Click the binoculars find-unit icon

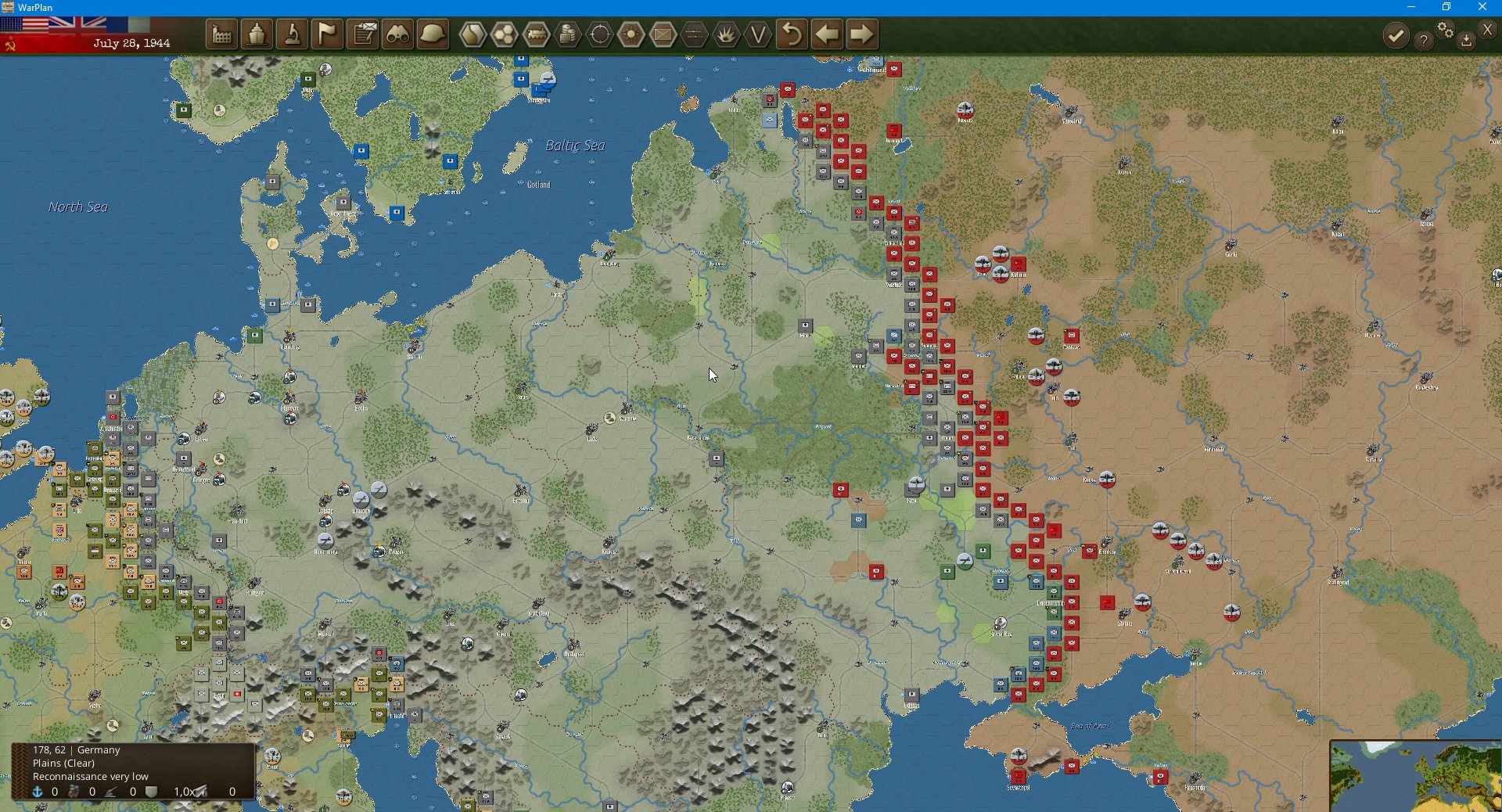[x=398, y=35]
